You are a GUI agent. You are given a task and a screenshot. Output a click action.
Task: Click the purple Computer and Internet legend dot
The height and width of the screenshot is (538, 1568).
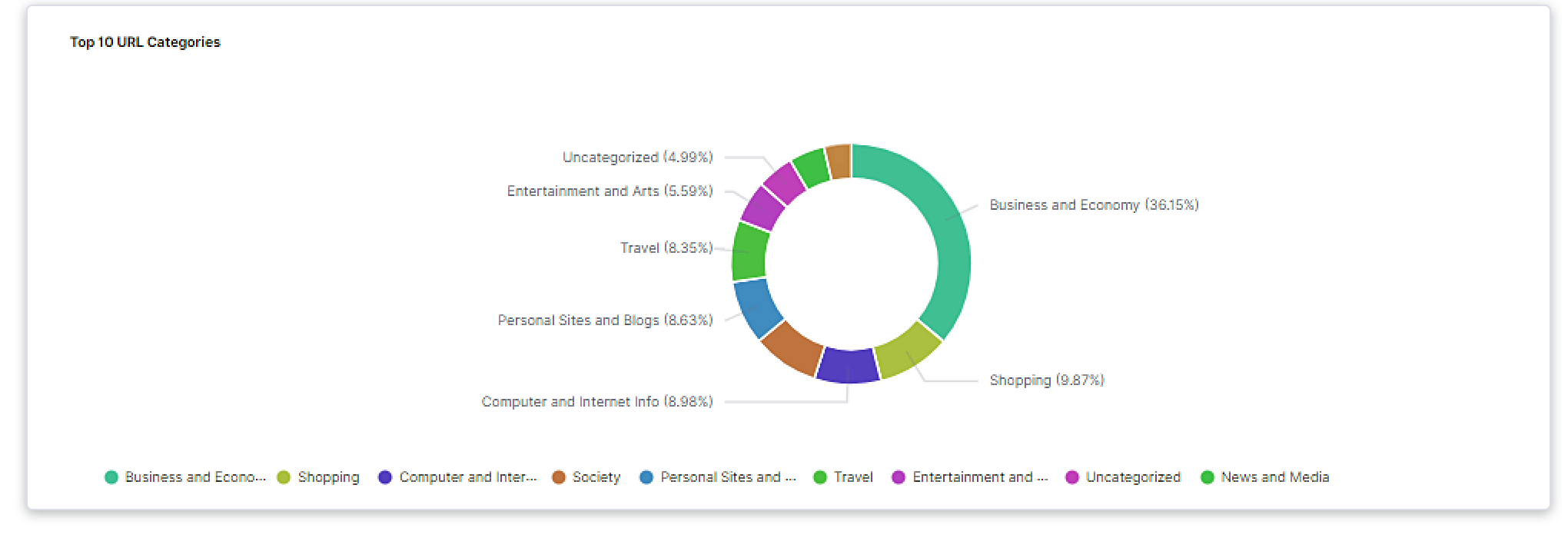click(385, 477)
